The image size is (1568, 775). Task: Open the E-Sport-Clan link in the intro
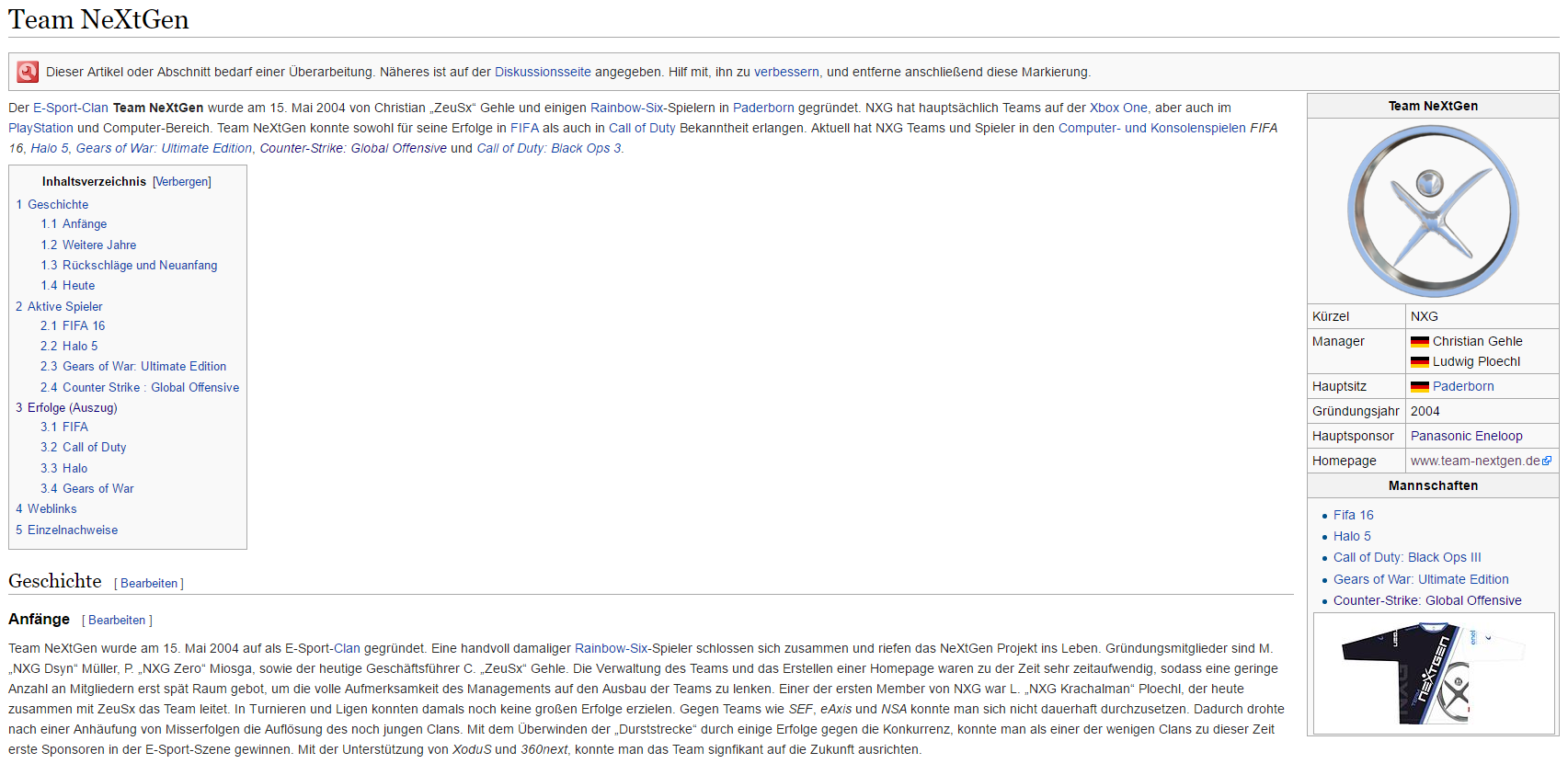(x=71, y=108)
